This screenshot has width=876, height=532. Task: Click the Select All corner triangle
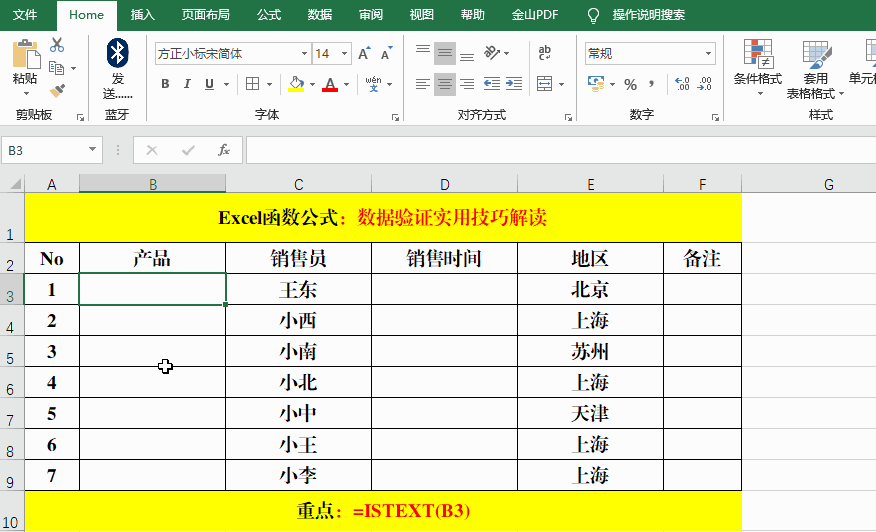point(14,183)
